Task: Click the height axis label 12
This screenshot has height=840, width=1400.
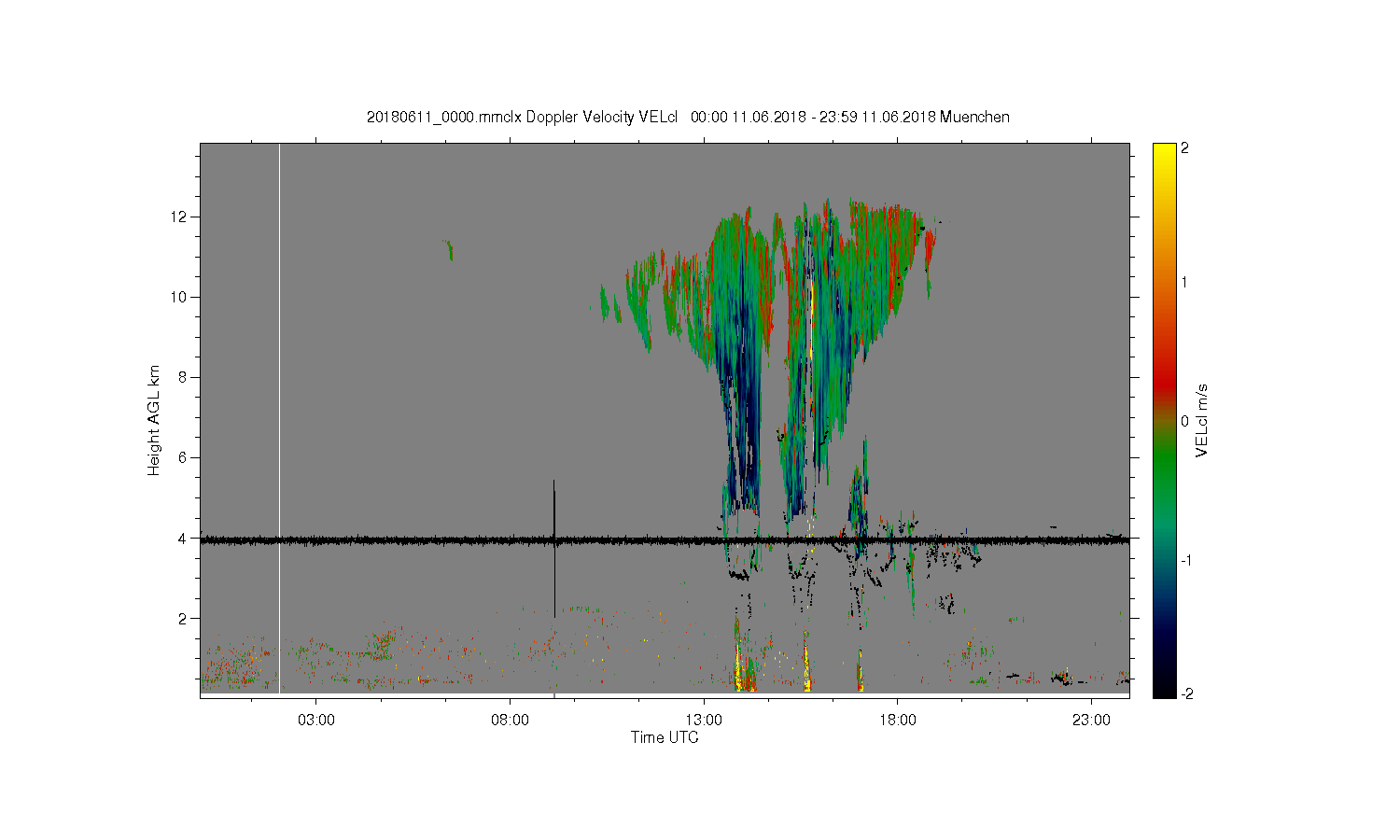Action: click(181, 217)
